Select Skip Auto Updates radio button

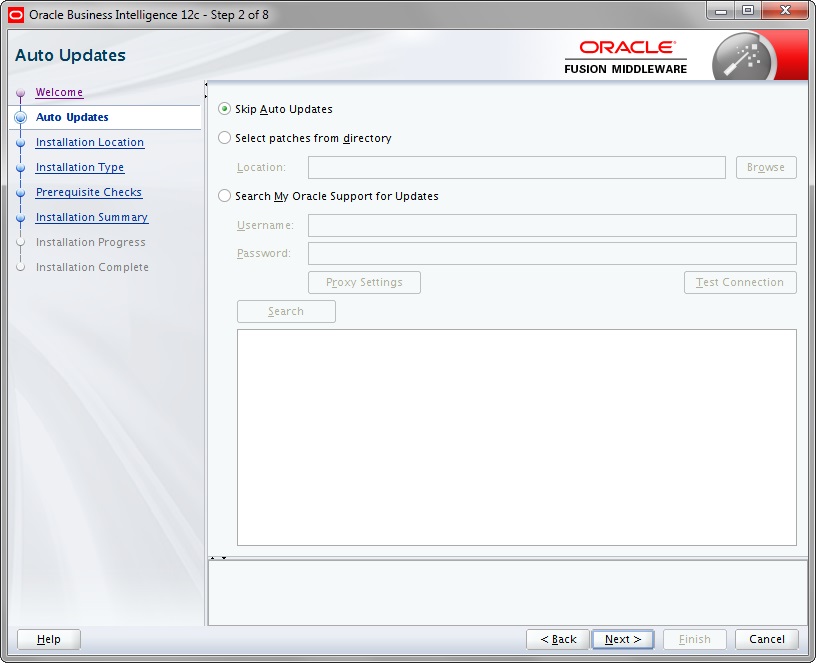coord(224,109)
